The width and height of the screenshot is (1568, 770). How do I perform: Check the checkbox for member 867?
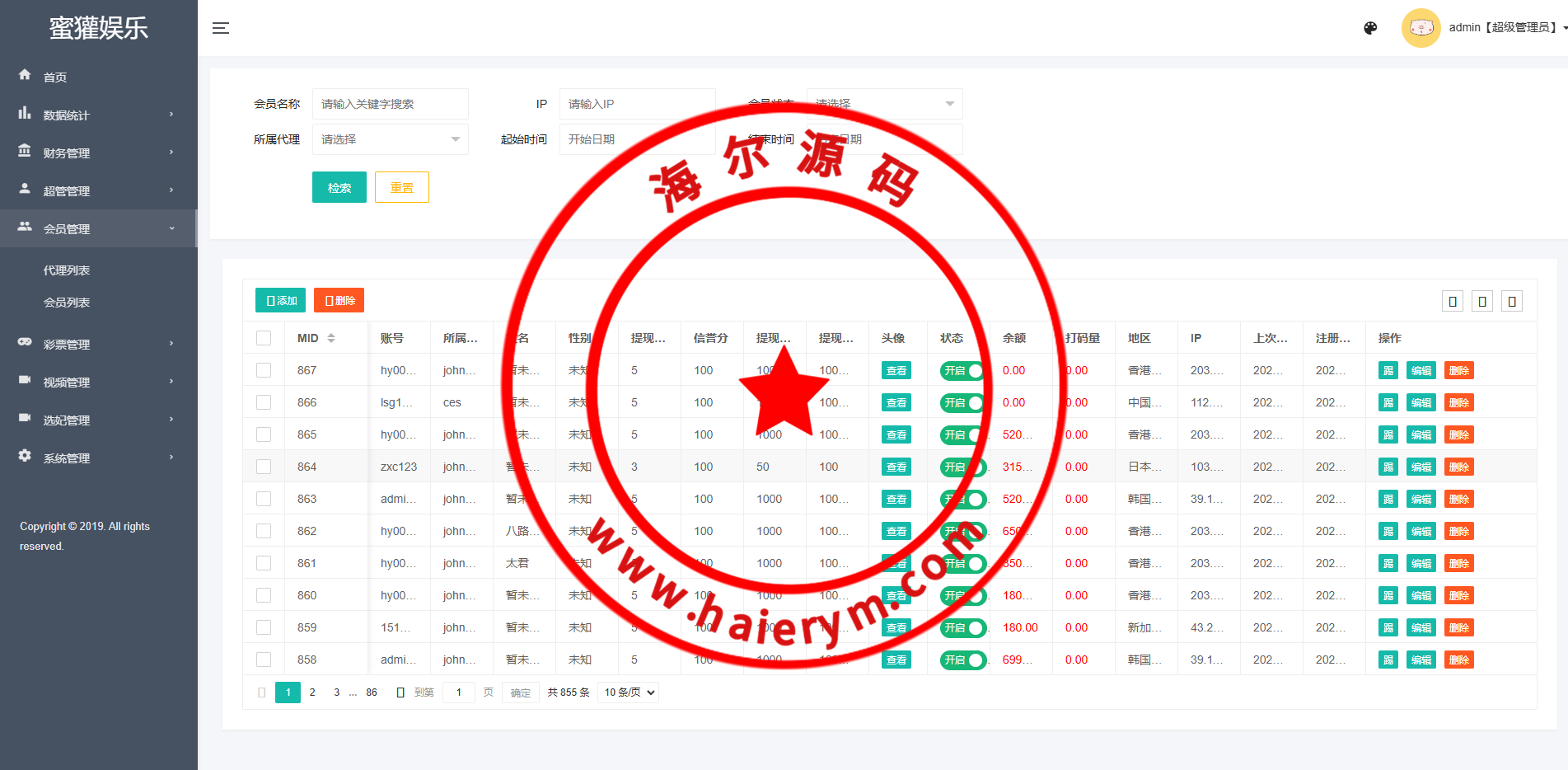[264, 370]
